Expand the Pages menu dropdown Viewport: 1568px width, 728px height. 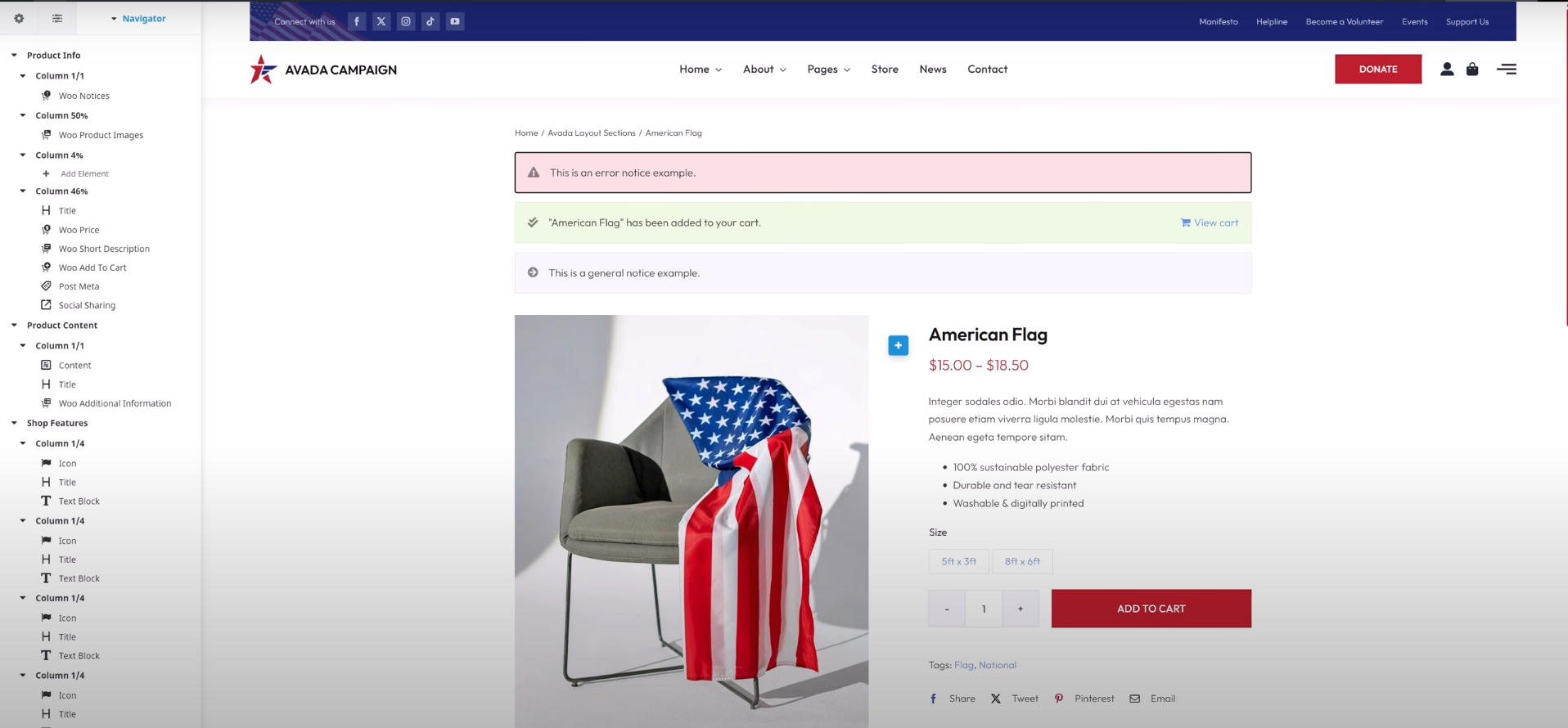pyautogui.click(x=828, y=70)
